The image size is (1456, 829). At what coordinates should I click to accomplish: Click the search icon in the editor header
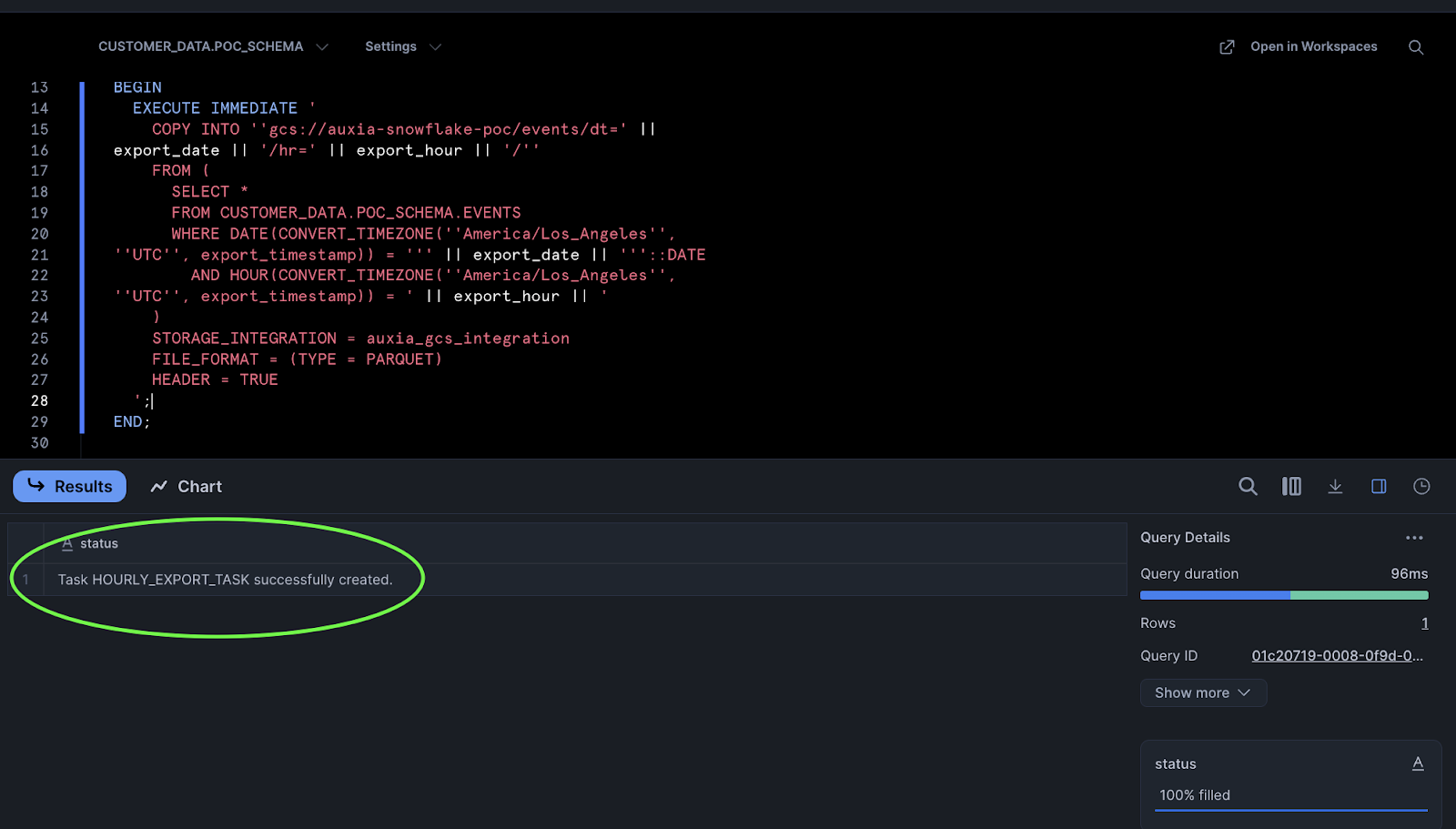coord(1416,47)
